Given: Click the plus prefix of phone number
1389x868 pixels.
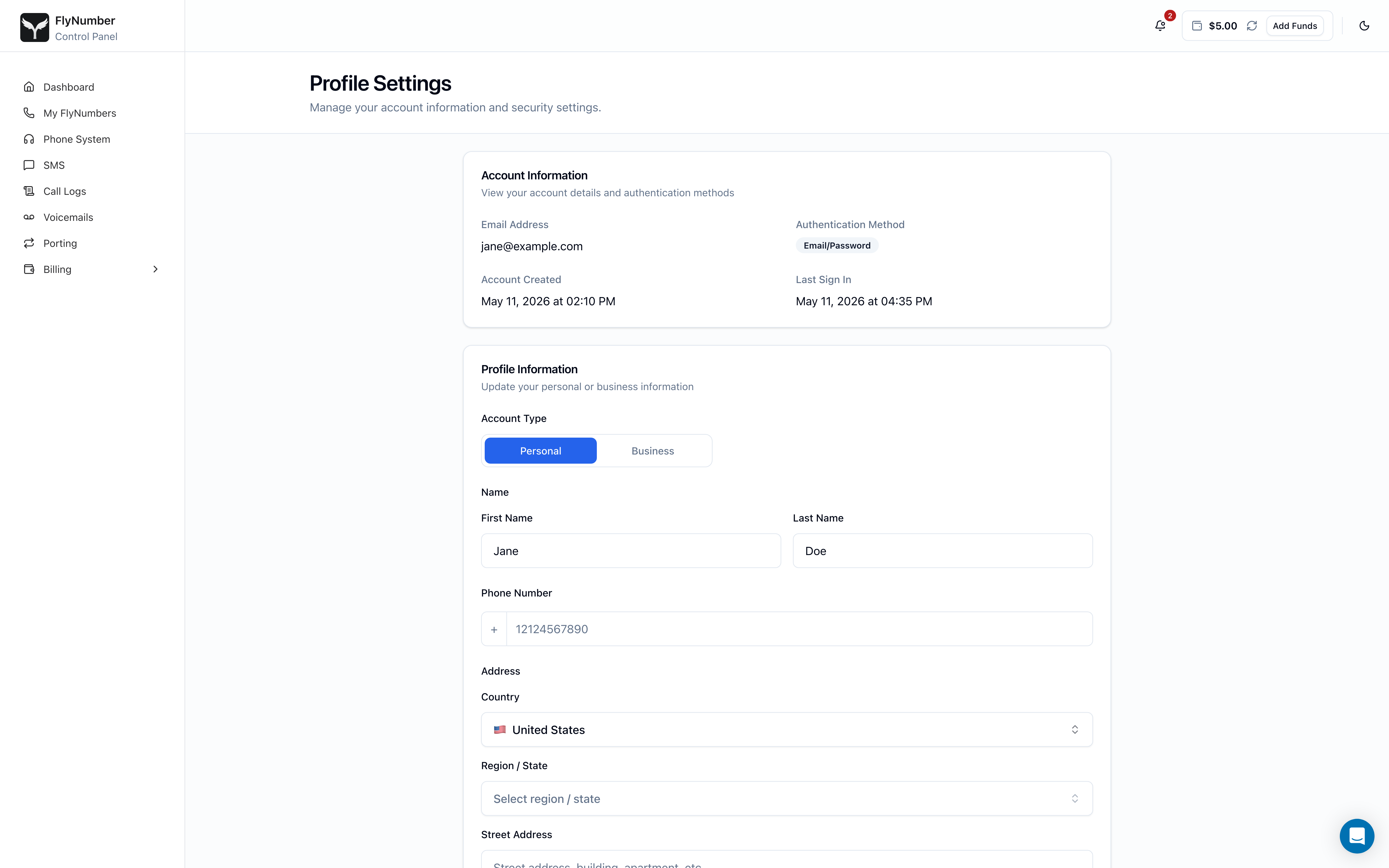Looking at the screenshot, I should click(494, 629).
